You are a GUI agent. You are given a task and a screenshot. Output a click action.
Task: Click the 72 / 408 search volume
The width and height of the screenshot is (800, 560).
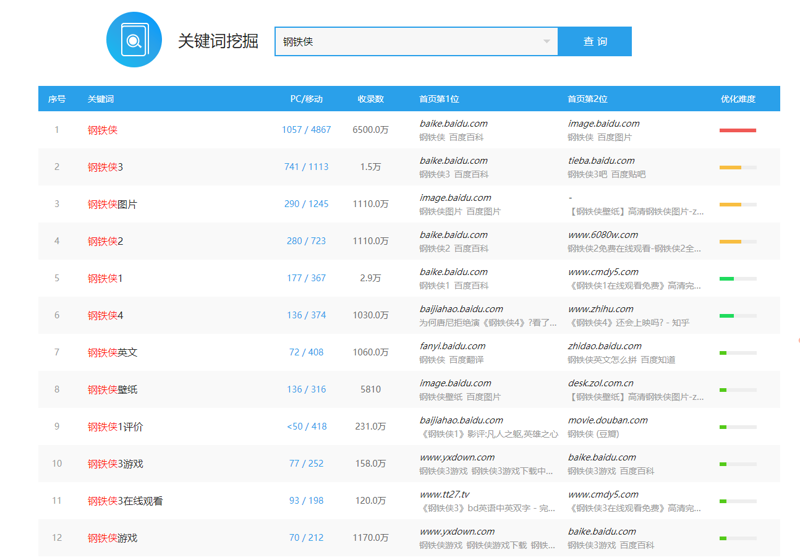(x=306, y=352)
